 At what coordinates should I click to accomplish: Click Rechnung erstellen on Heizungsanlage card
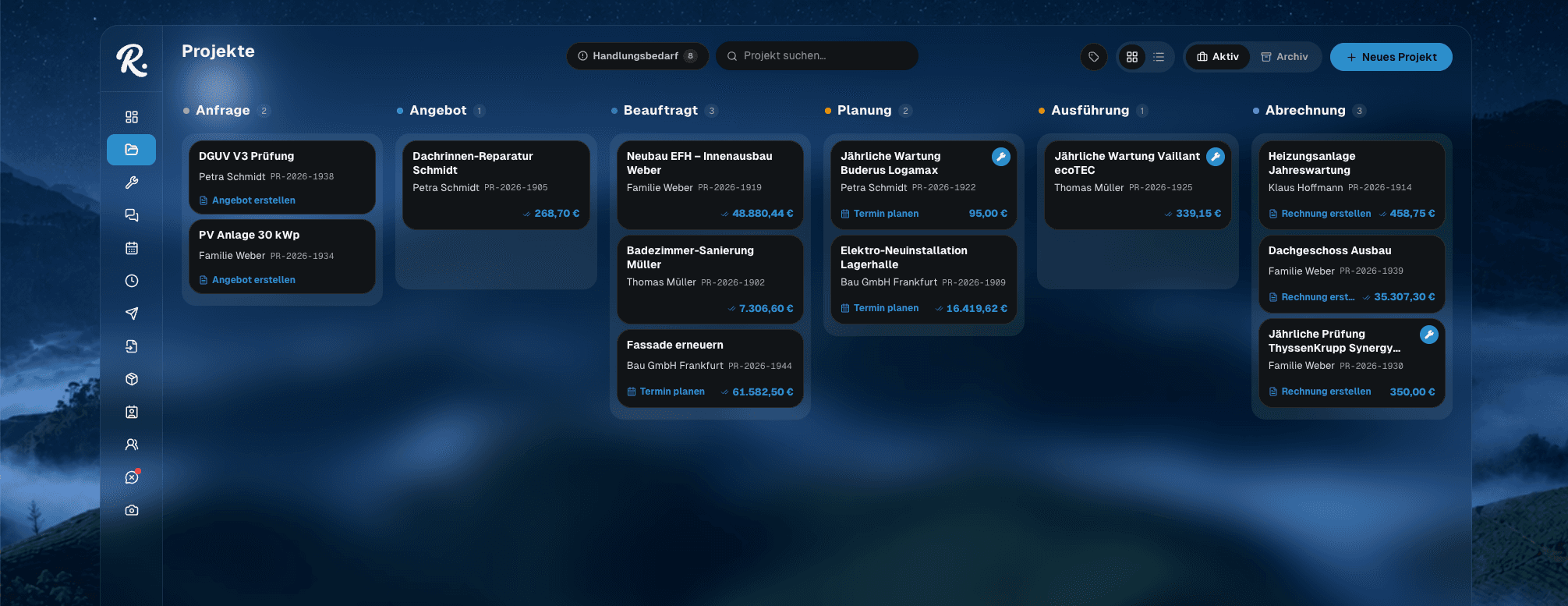coord(1319,214)
